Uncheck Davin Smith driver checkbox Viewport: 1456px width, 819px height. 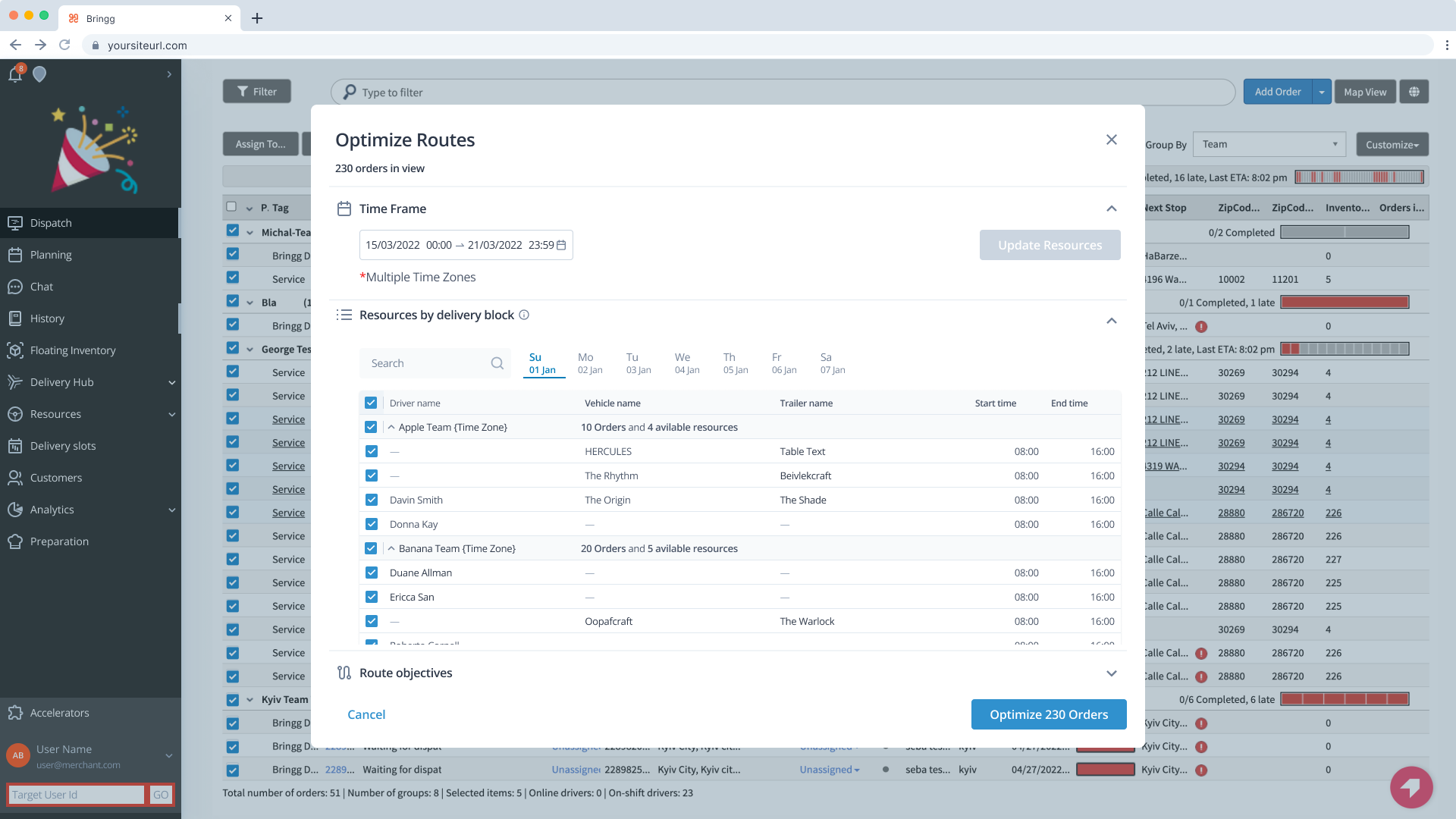point(372,500)
